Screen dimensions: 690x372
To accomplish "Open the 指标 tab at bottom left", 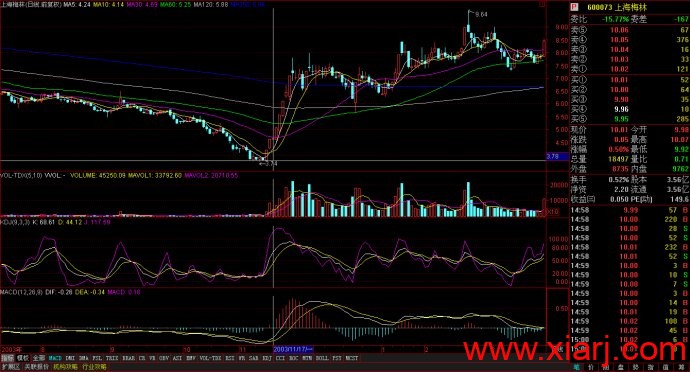I will pos(7,358).
